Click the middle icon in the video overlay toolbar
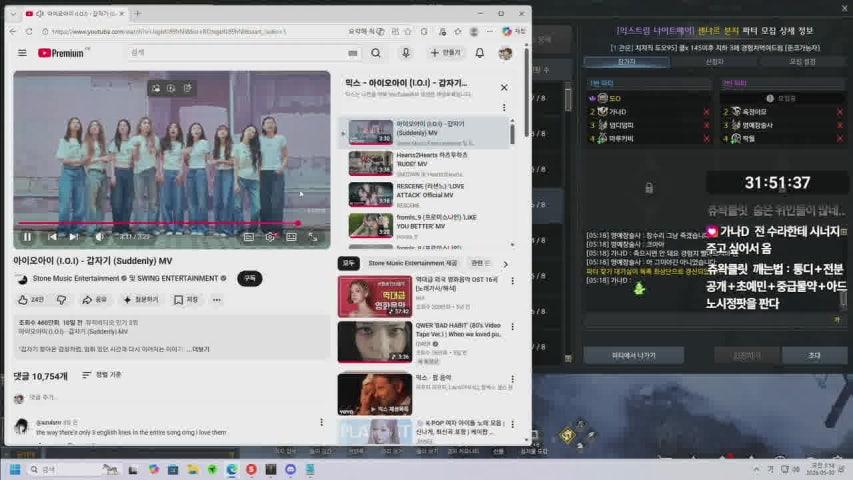The height and width of the screenshot is (480, 853). [x=171, y=88]
